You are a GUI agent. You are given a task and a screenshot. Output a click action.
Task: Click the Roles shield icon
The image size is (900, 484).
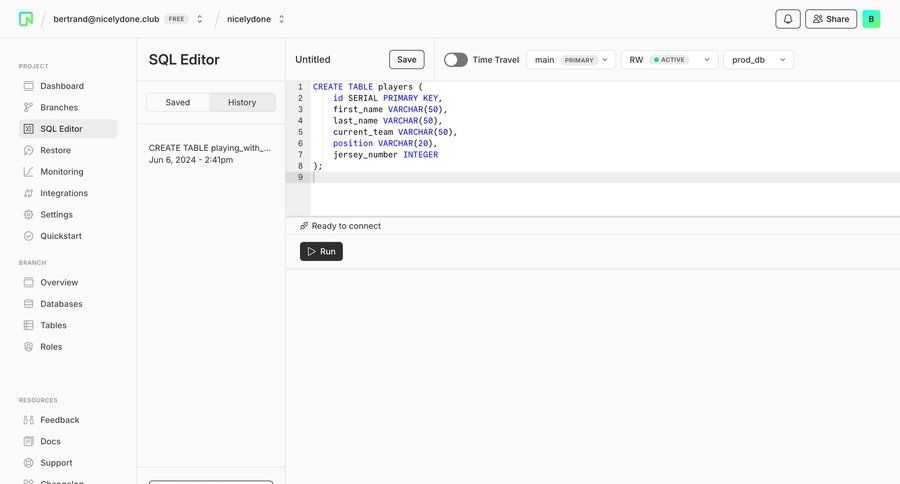pyautogui.click(x=29, y=347)
